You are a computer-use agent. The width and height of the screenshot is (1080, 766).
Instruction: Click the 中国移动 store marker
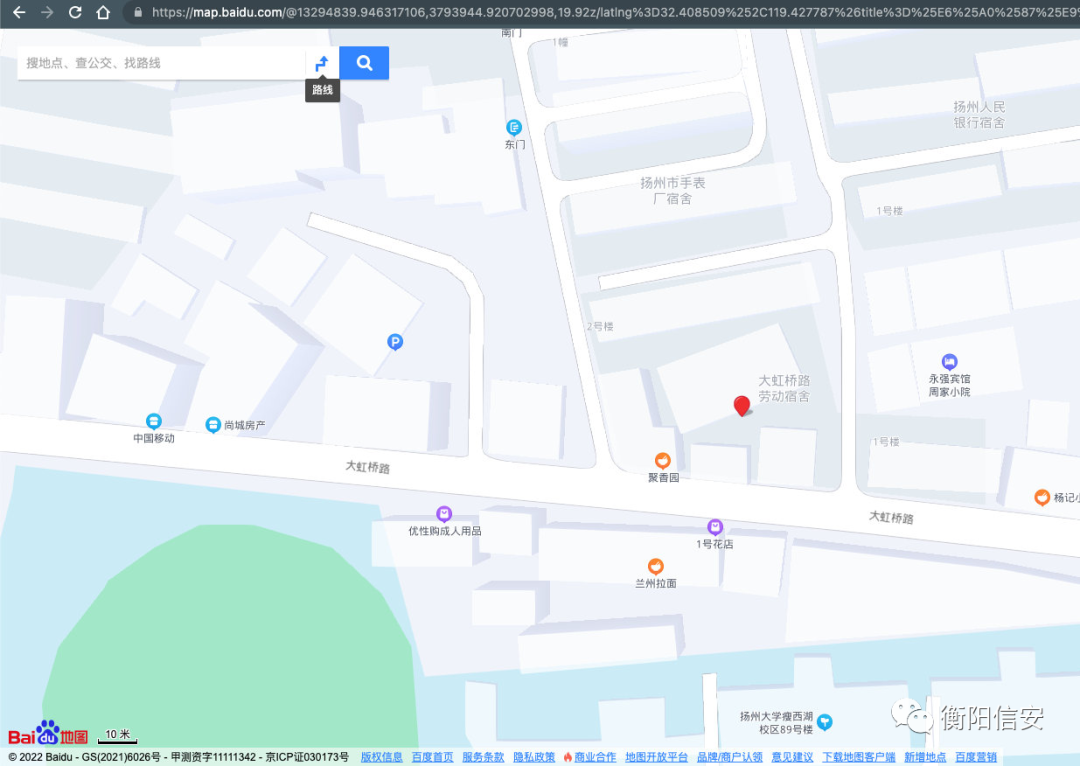point(154,422)
